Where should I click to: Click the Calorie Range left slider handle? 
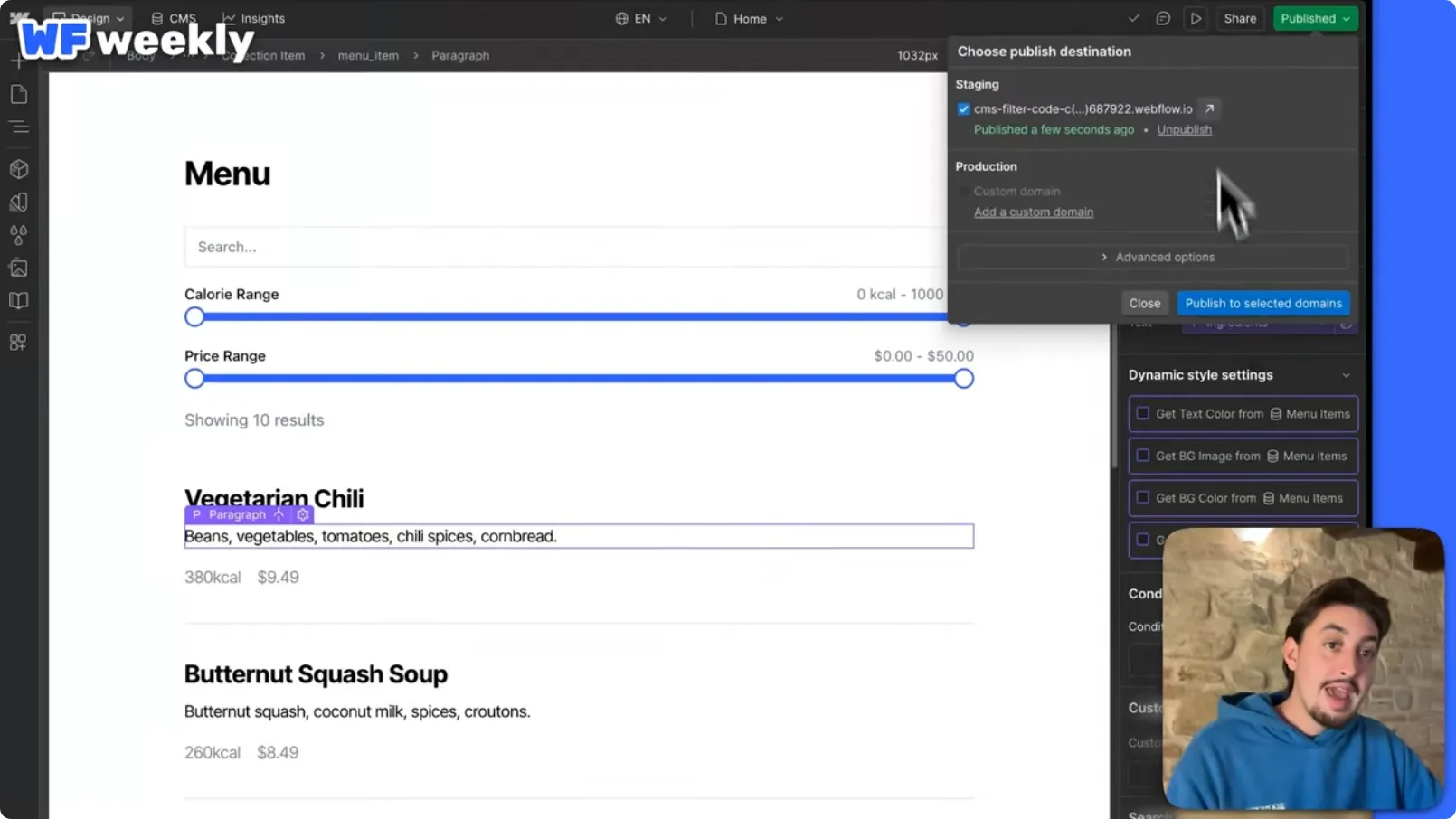[194, 316]
